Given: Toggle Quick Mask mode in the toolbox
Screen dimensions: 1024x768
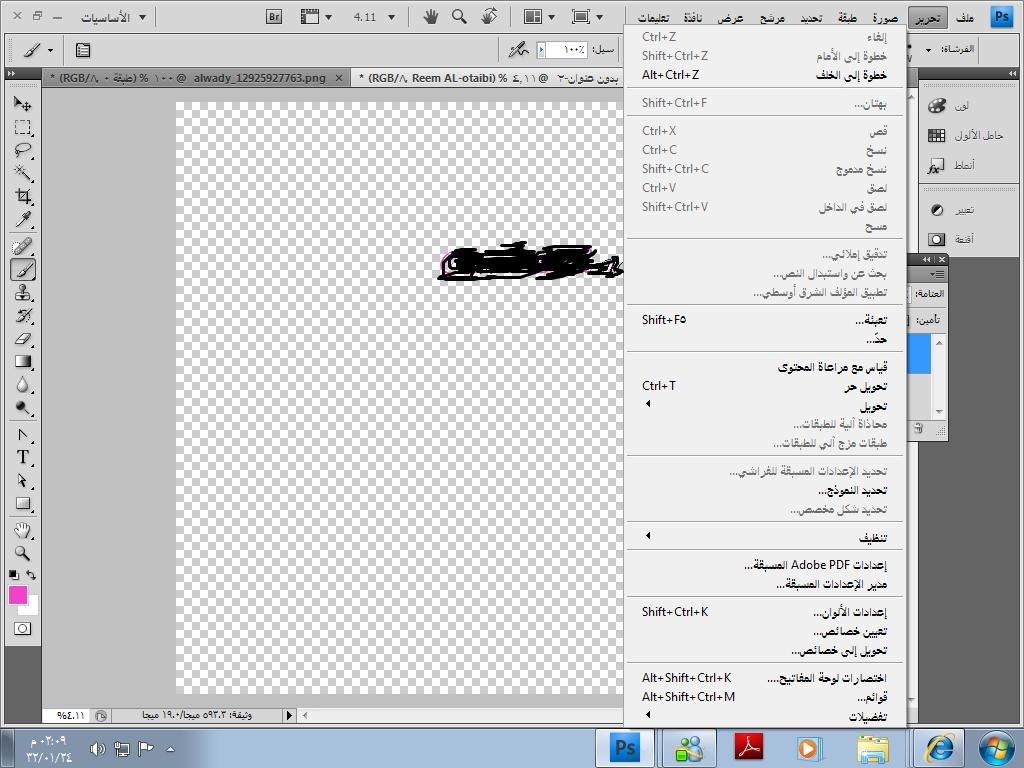Looking at the screenshot, I should click(x=22, y=628).
